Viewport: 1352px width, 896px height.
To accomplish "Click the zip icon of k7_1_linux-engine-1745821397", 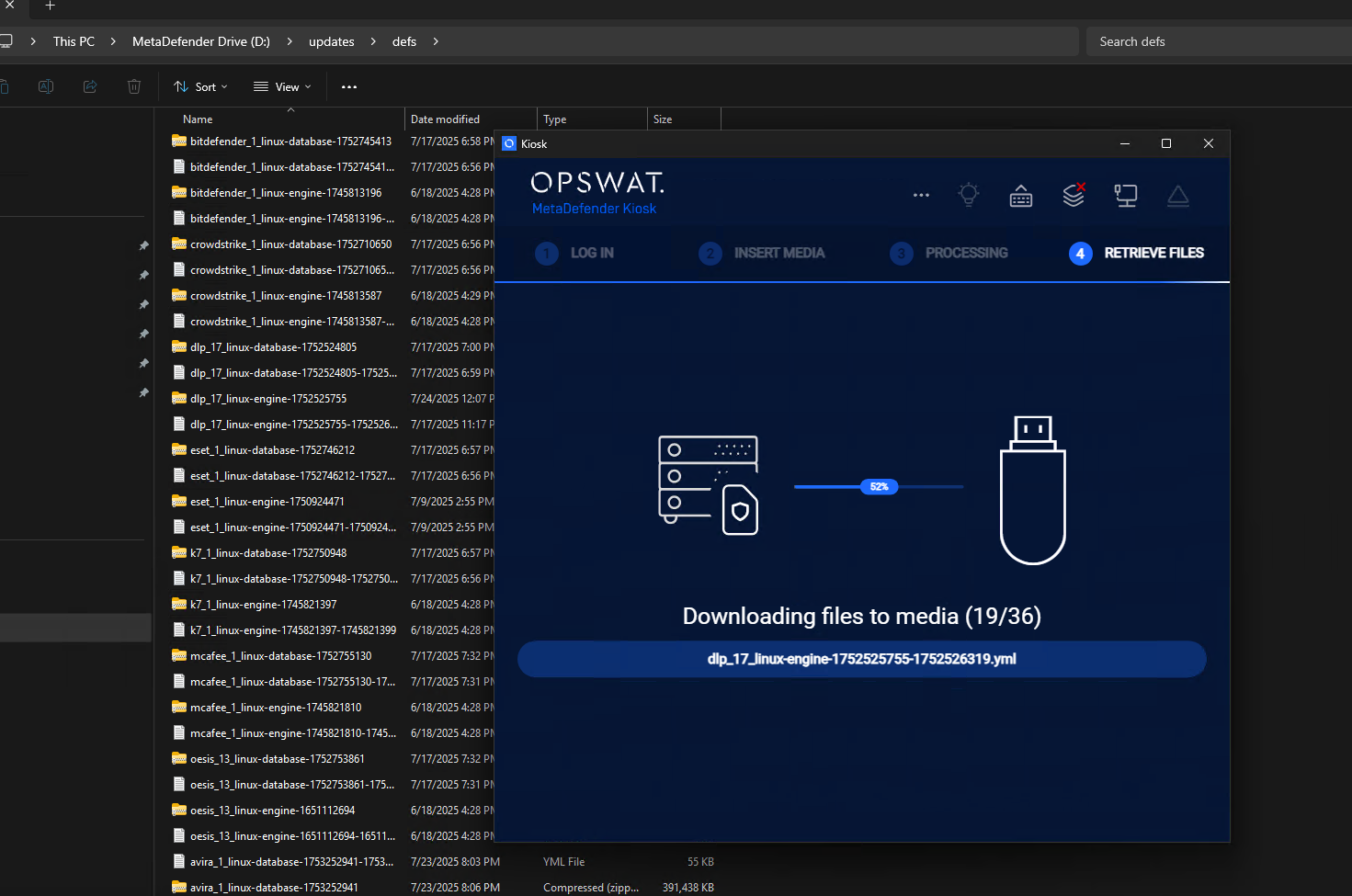I will pos(179,605).
